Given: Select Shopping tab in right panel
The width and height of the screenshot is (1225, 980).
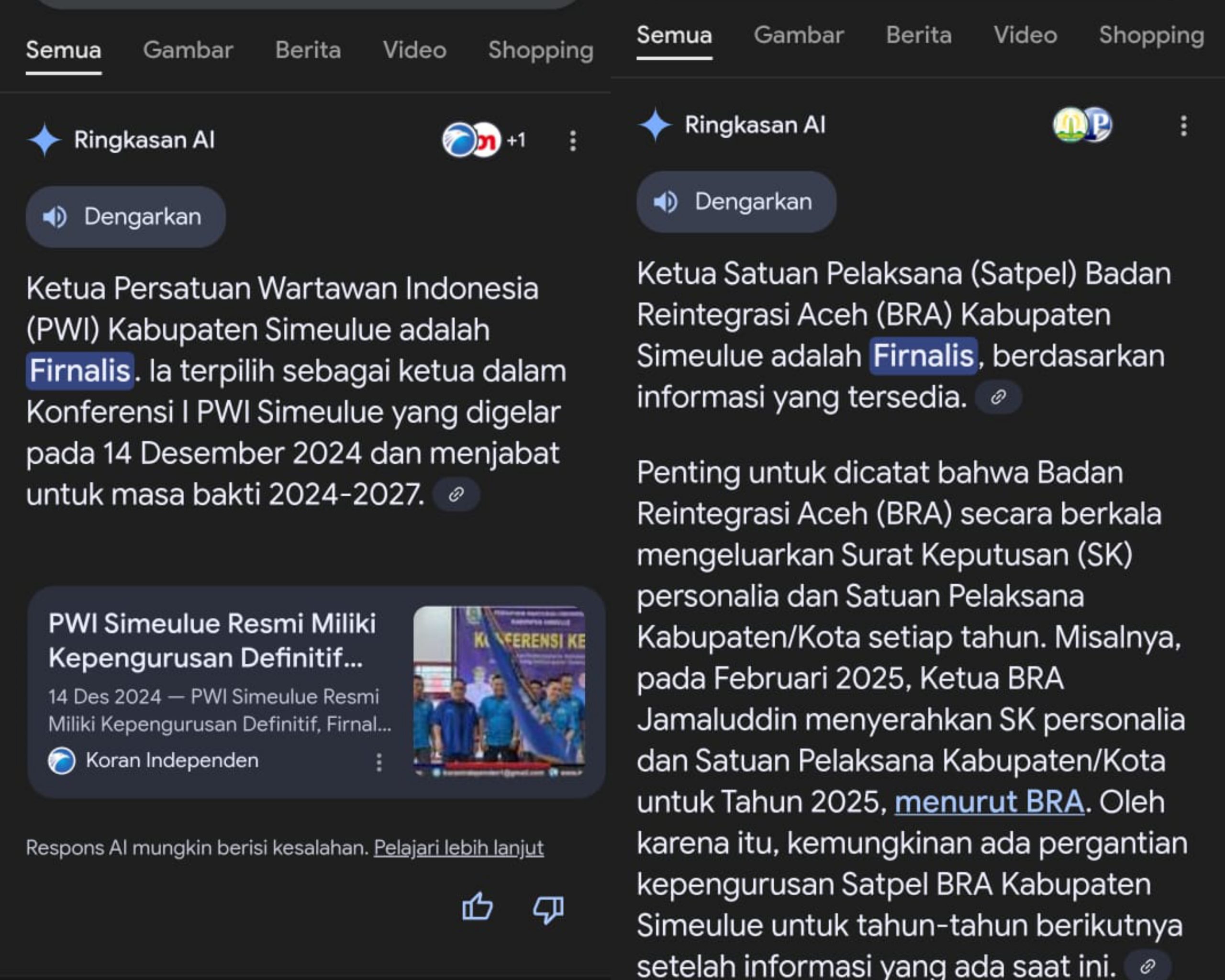Looking at the screenshot, I should coord(1151,35).
